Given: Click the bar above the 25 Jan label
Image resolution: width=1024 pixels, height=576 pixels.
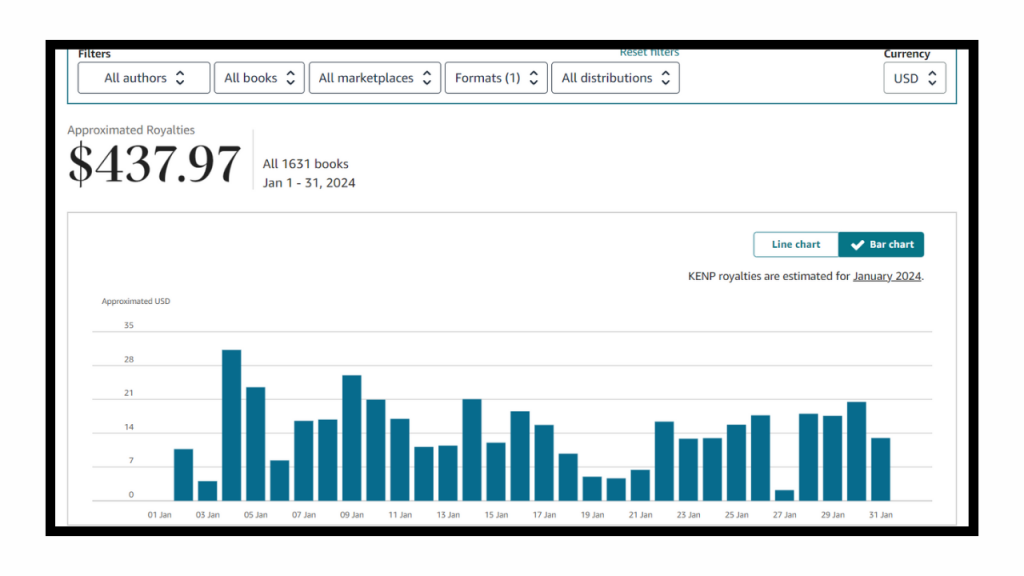Looking at the screenshot, I should 737,462.
